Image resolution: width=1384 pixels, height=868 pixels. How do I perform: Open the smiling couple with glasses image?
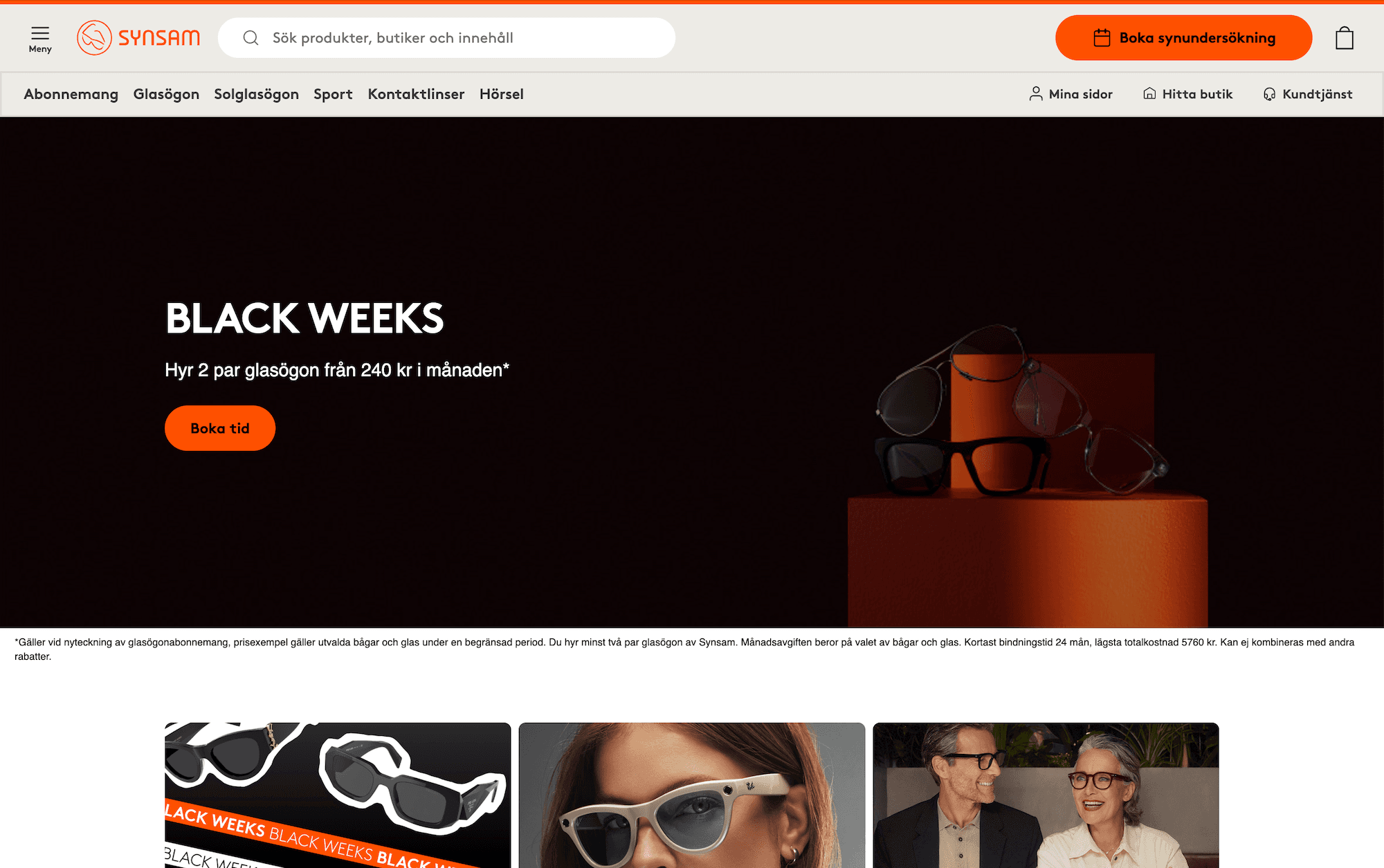click(x=1046, y=795)
